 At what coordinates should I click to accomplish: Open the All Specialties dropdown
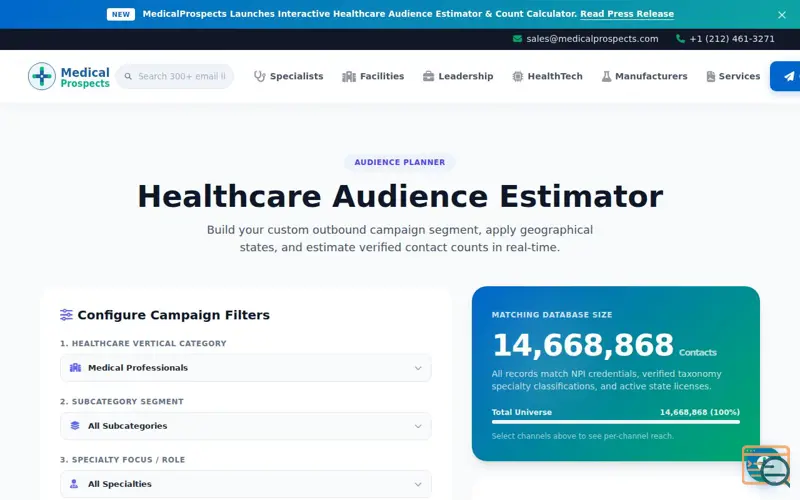pos(245,484)
